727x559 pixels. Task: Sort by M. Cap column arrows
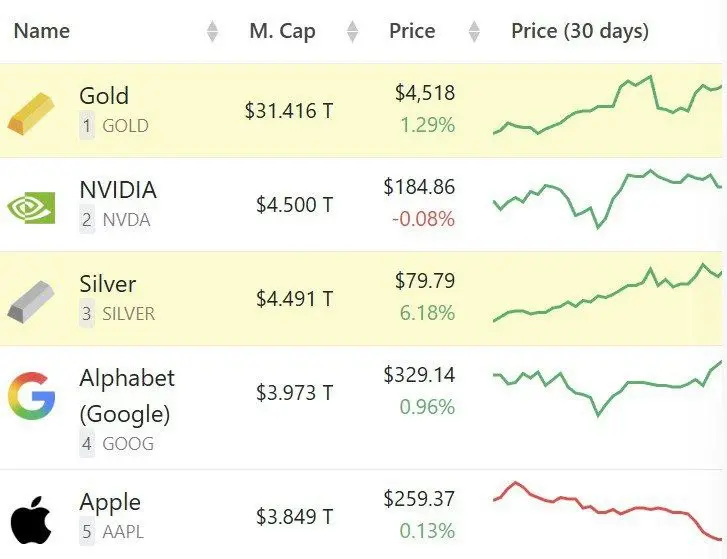coord(352,32)
